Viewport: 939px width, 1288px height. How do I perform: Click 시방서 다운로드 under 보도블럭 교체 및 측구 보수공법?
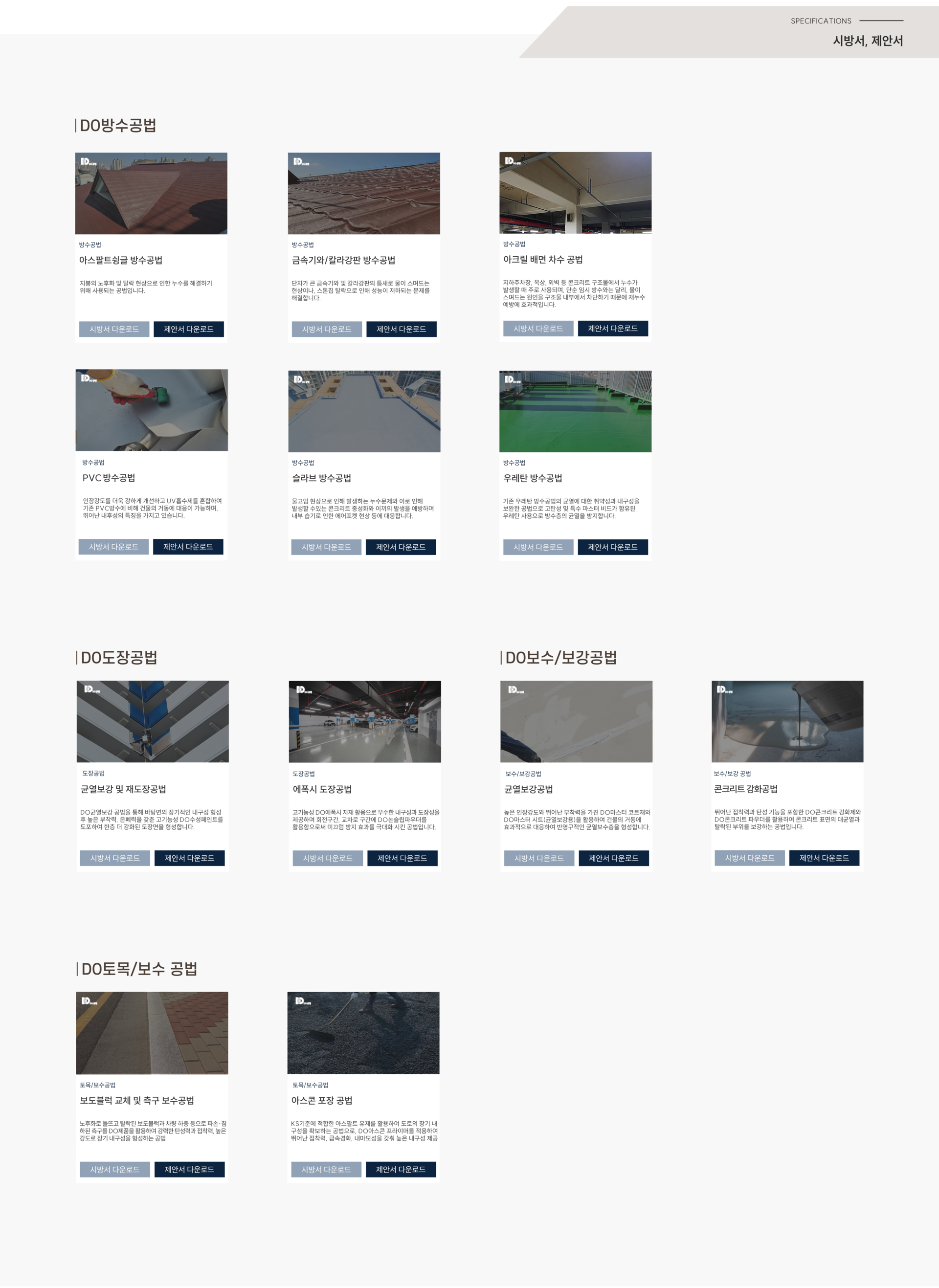(115, 1169)
